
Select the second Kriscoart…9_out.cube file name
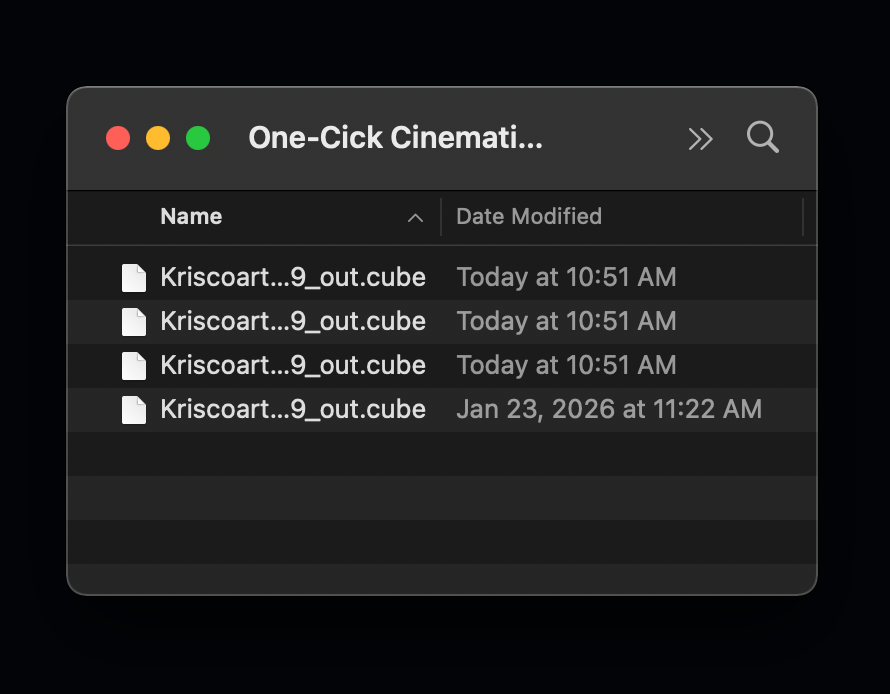click(x=293, y=321)
